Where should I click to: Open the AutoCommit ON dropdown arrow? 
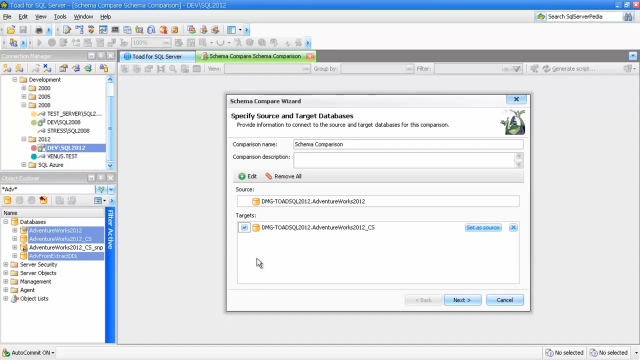coord(53,353)
